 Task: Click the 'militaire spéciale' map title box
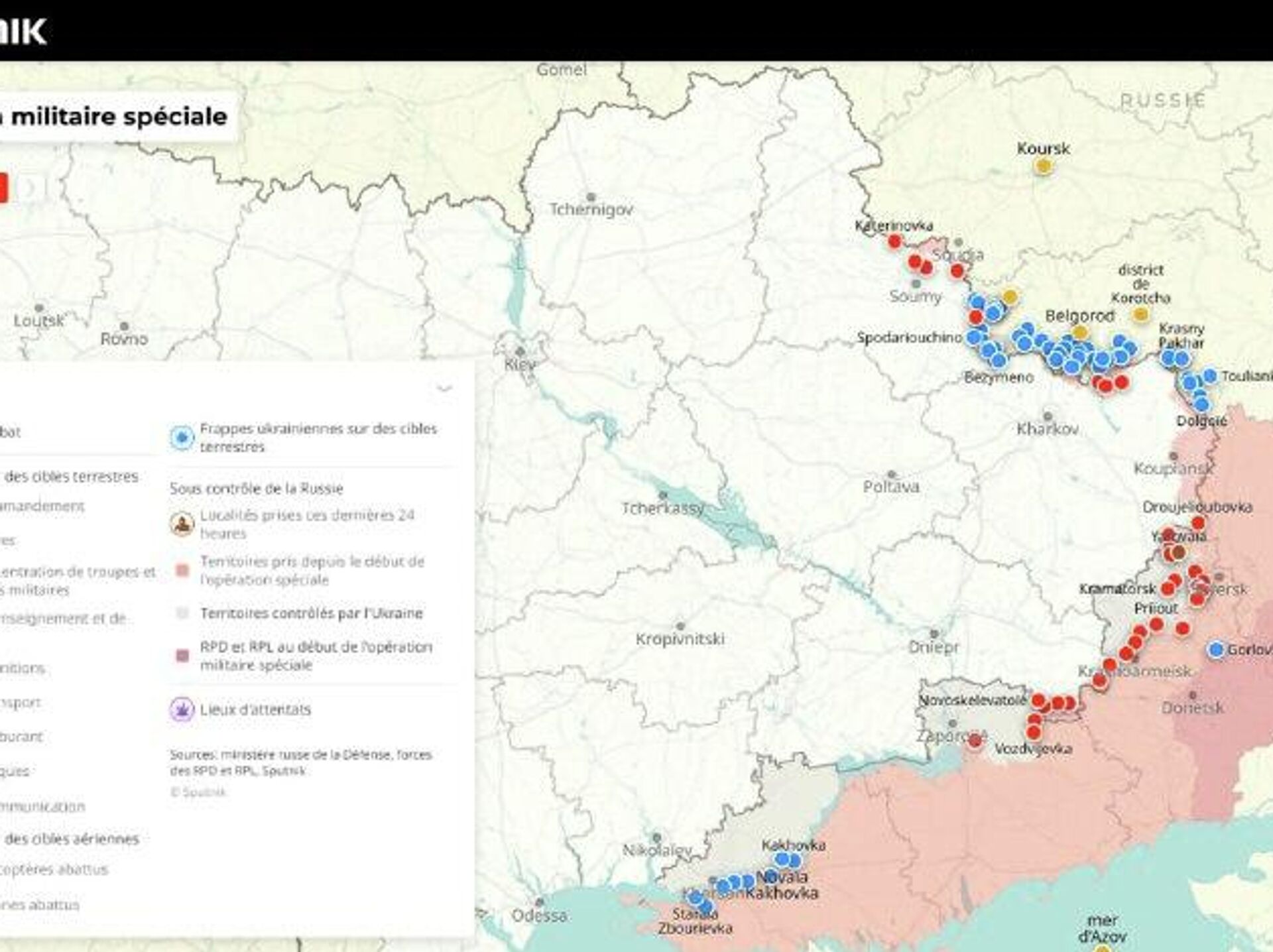coord(118,117)
